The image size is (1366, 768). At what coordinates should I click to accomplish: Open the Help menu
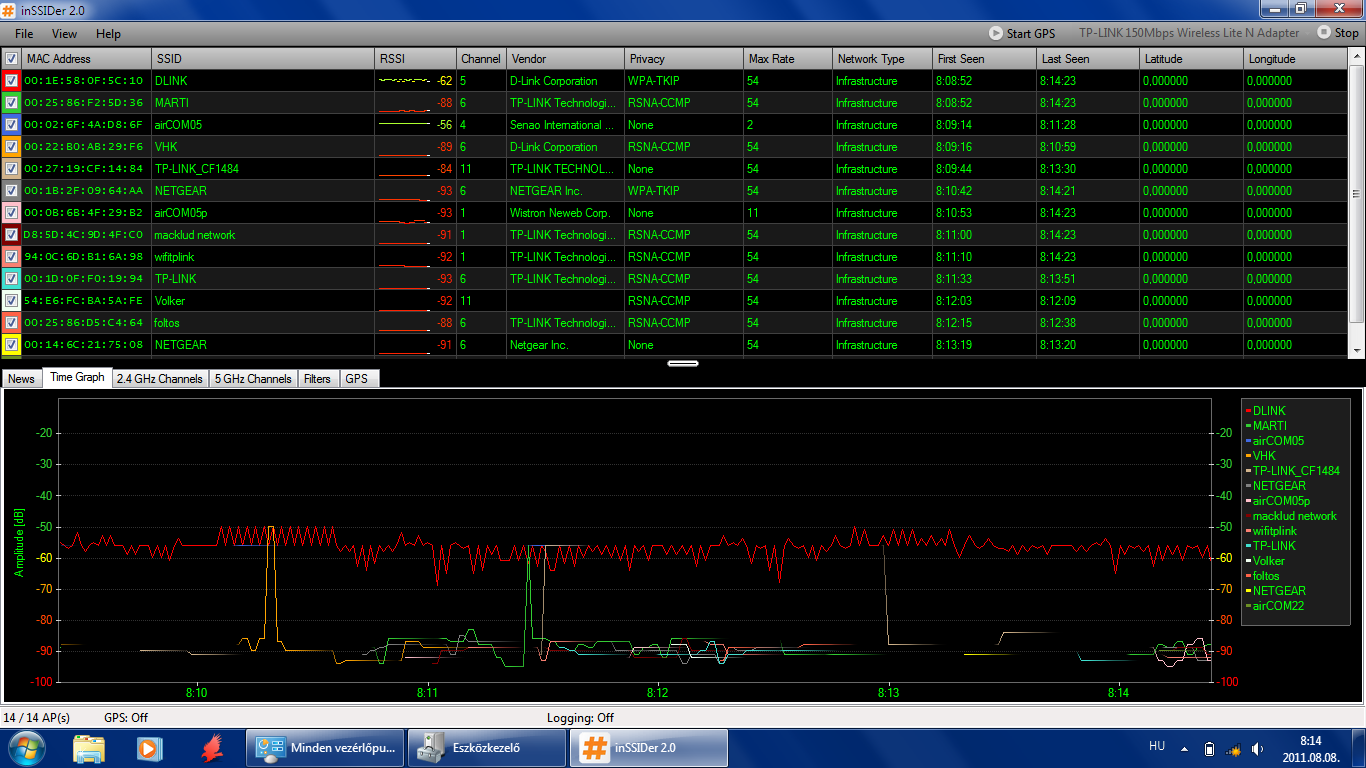[x=108, y=34]
